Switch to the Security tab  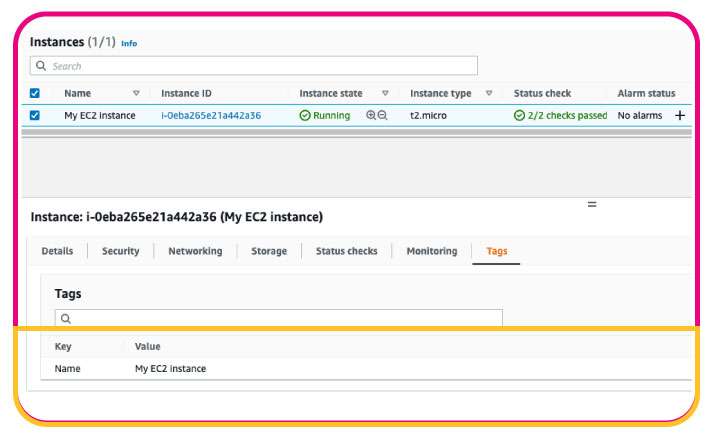click(120, 251)
